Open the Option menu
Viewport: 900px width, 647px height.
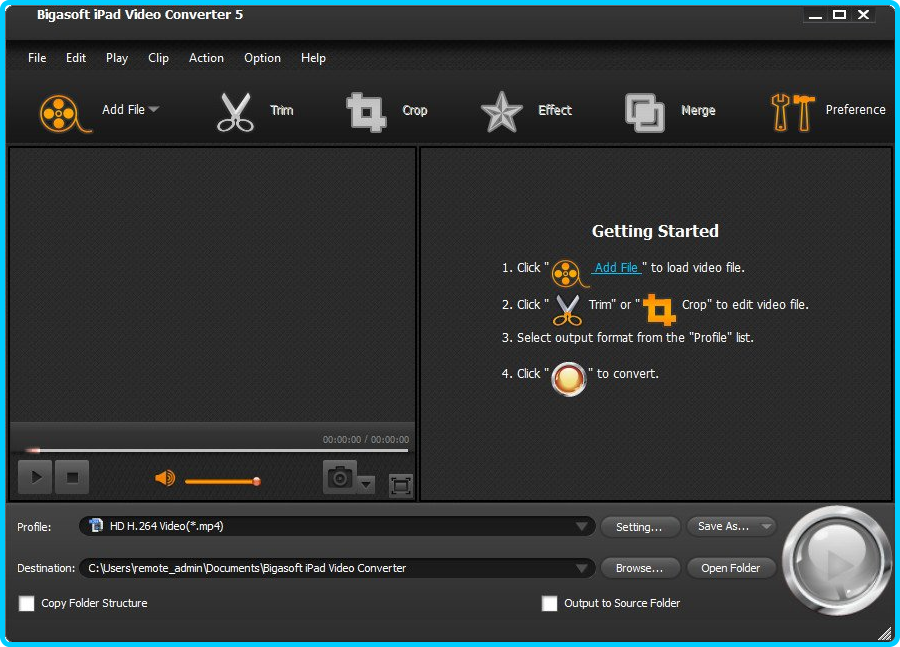[262, 58]
